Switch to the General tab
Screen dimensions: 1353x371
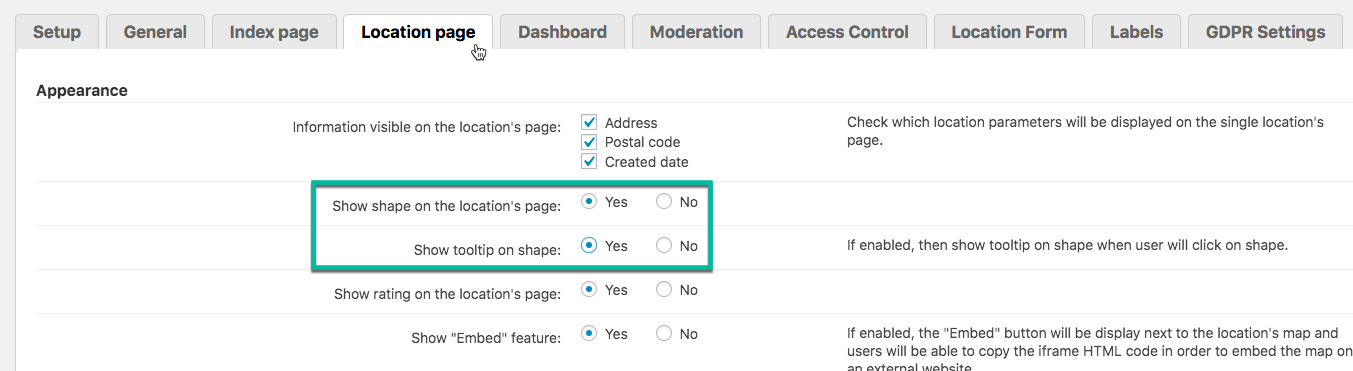[x=155, y=32]
